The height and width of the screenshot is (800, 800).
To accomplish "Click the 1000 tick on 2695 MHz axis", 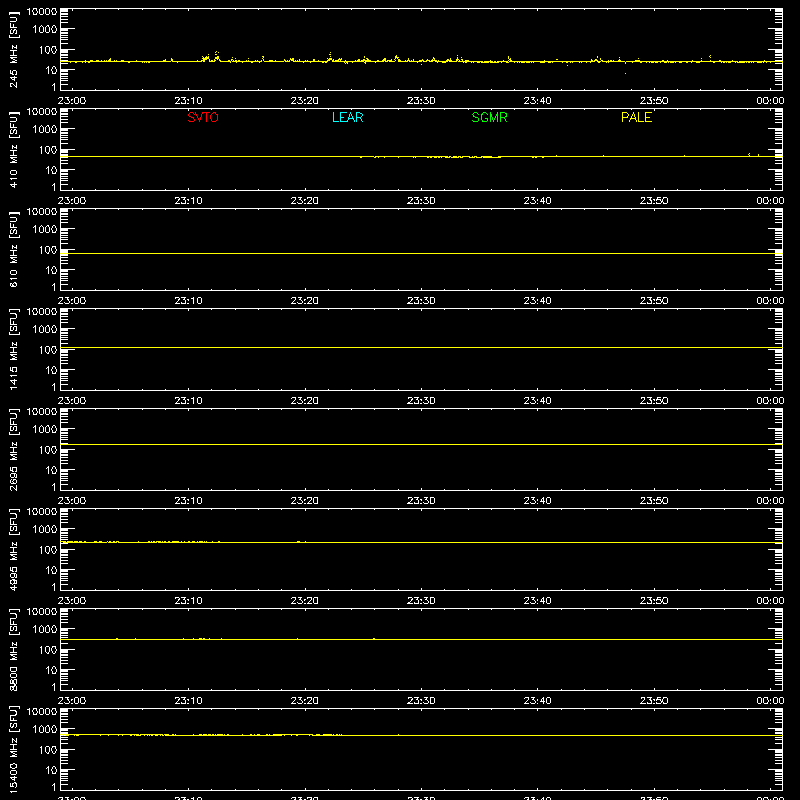I will click(x=45, y=430).
